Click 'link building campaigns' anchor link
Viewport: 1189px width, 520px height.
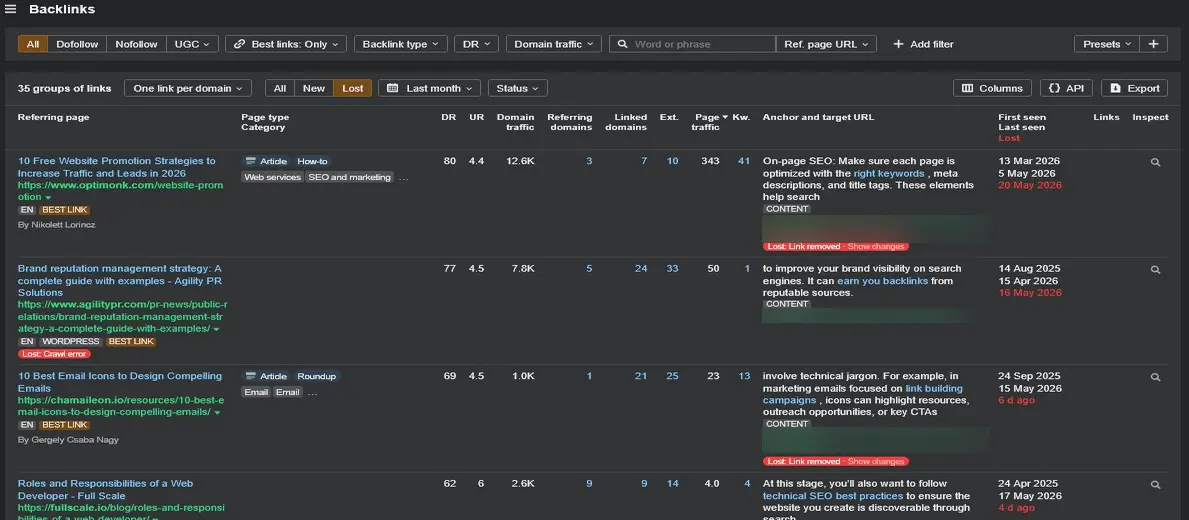click(x=861, y=394)
